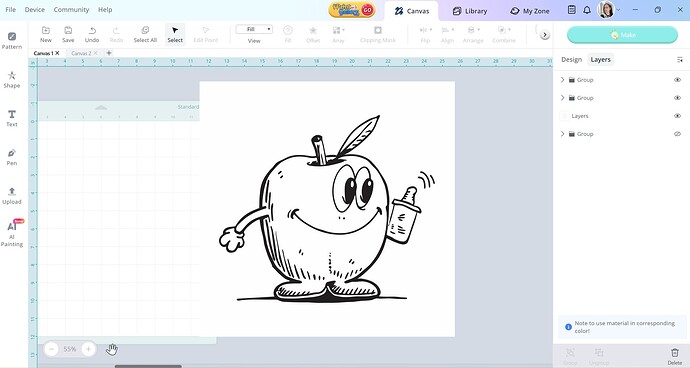Click Select All in toolbar
This screenshot has width=690, height=368.
coord(145,34)
